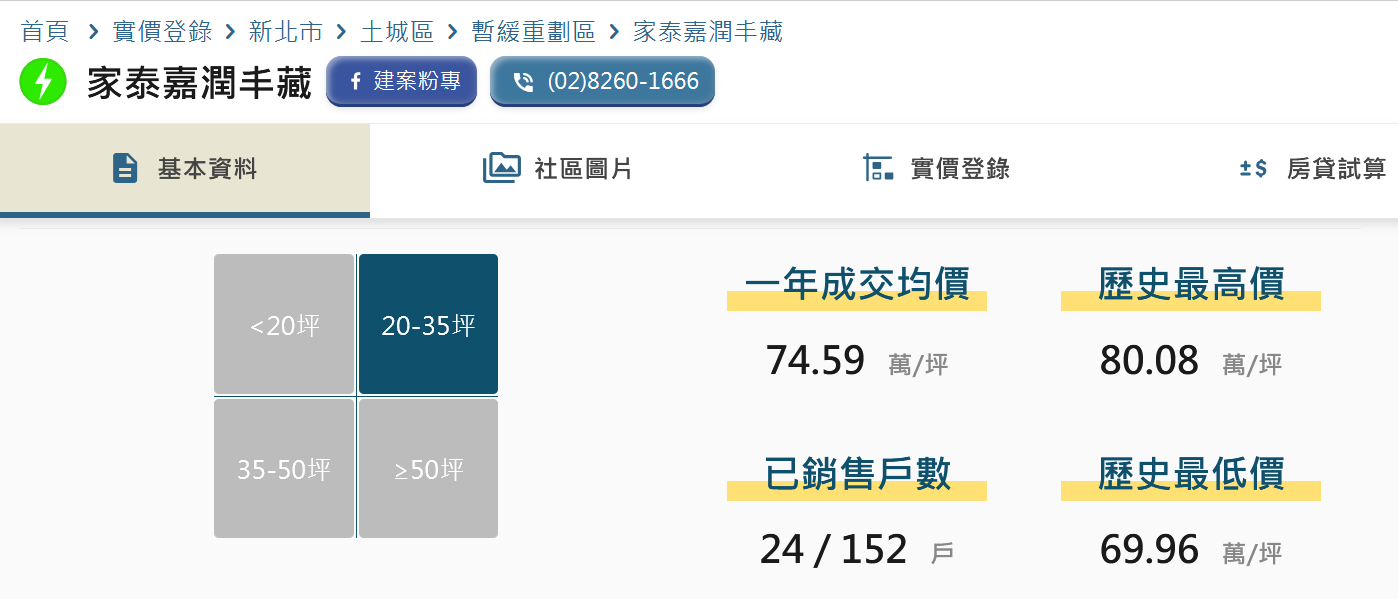Viewport: 1398px width, 599px height.
Task: Click the document icon for 基本資料
Action: pos(125,168)
